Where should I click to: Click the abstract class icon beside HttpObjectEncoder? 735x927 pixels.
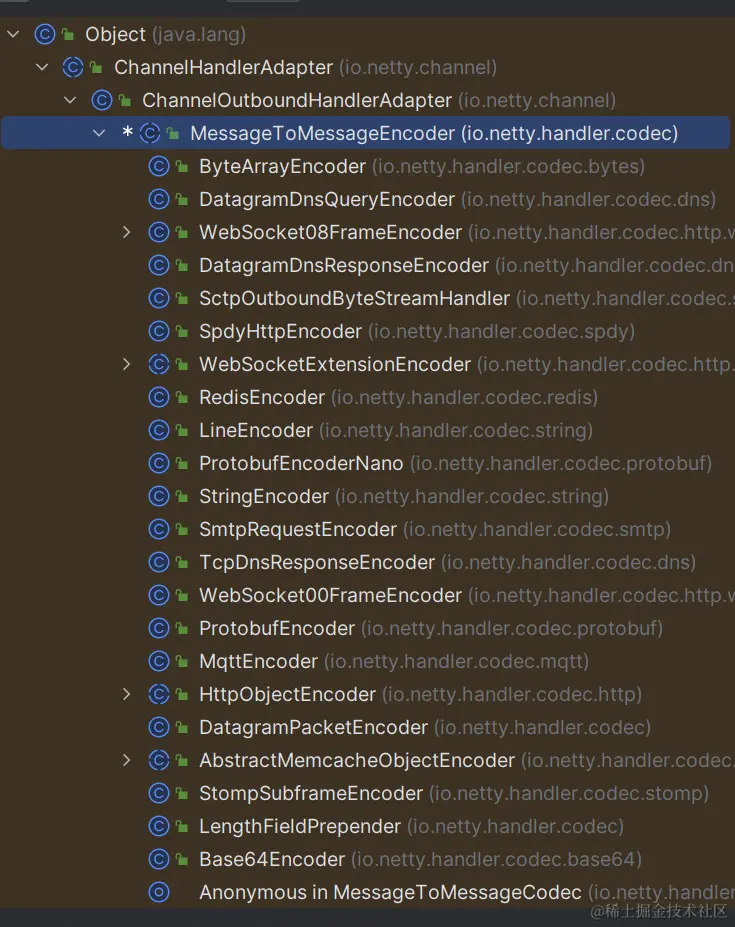pyautogui.click(x=158, y=694)
